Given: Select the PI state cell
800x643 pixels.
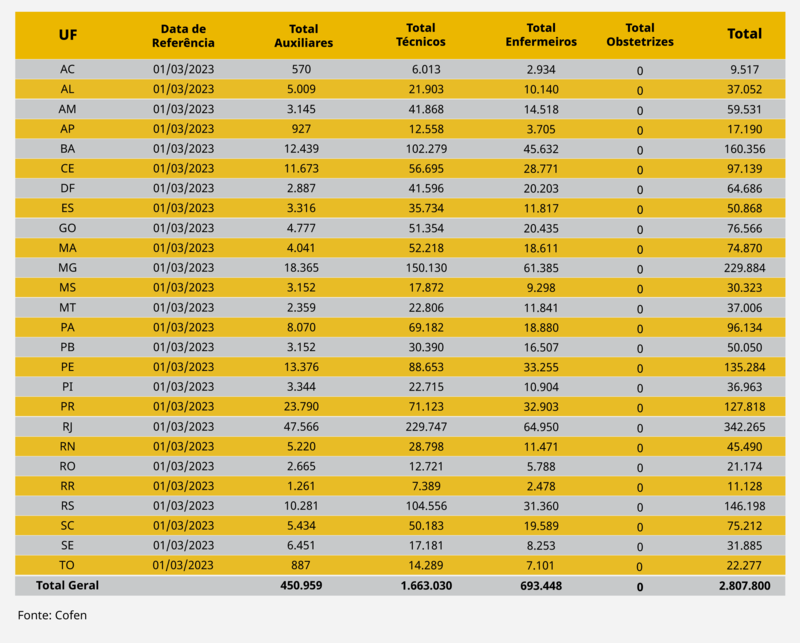Looking at the screenshot, I should pos(67,387).
